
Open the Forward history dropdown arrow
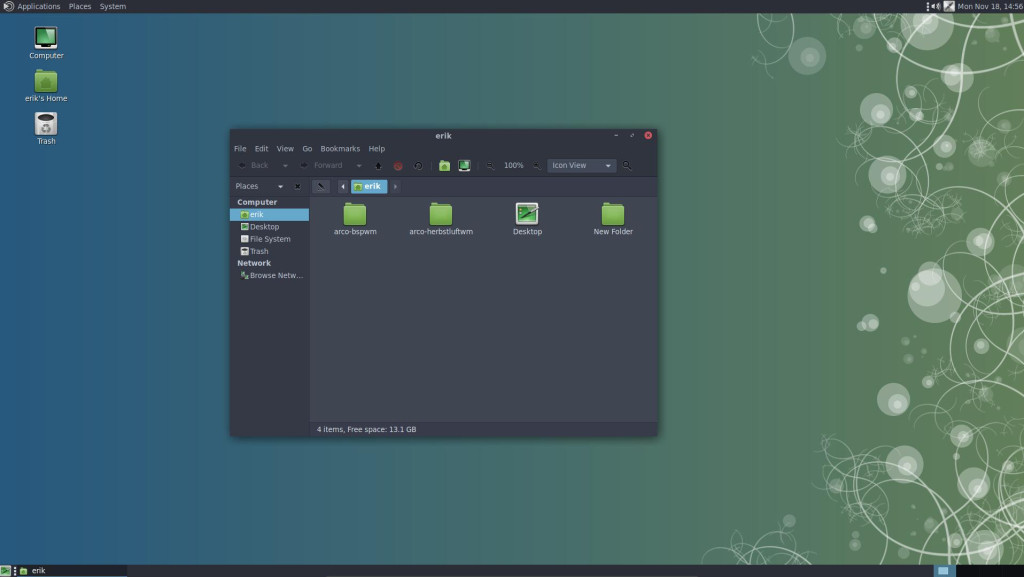[359, 166]
